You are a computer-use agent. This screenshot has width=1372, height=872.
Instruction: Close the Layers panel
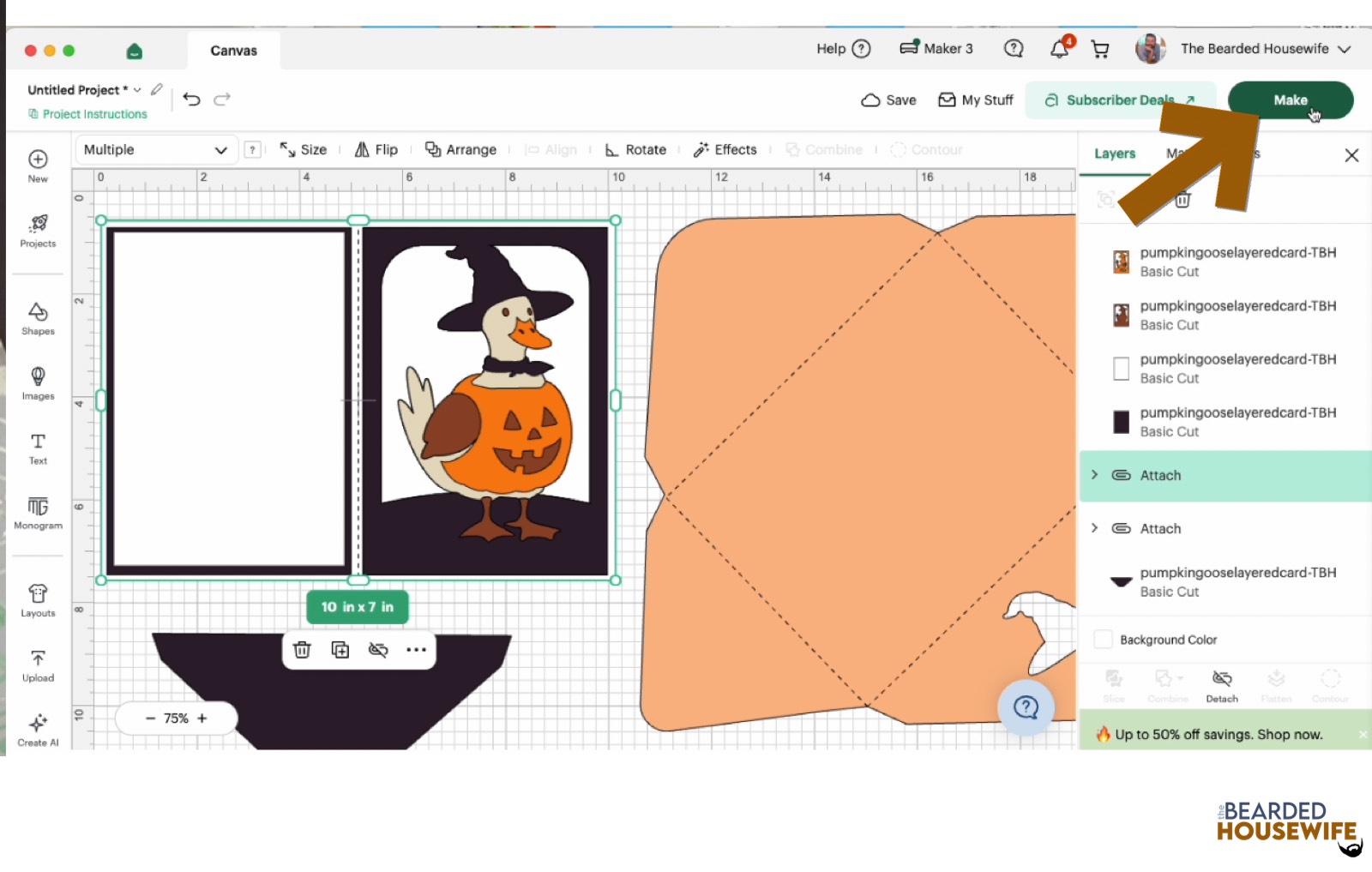(1351, 155)
